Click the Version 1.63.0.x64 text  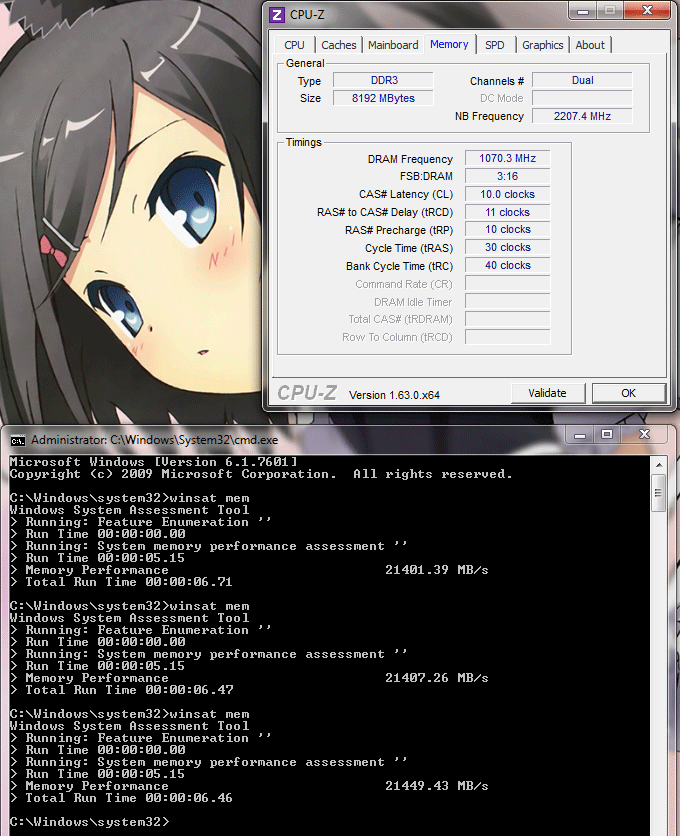[394, 395]
